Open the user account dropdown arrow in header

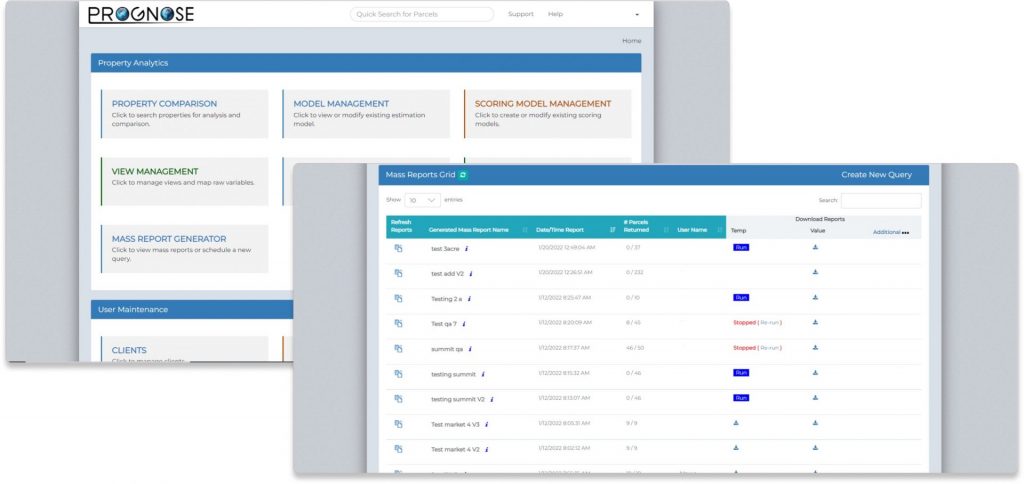point(637,15)
